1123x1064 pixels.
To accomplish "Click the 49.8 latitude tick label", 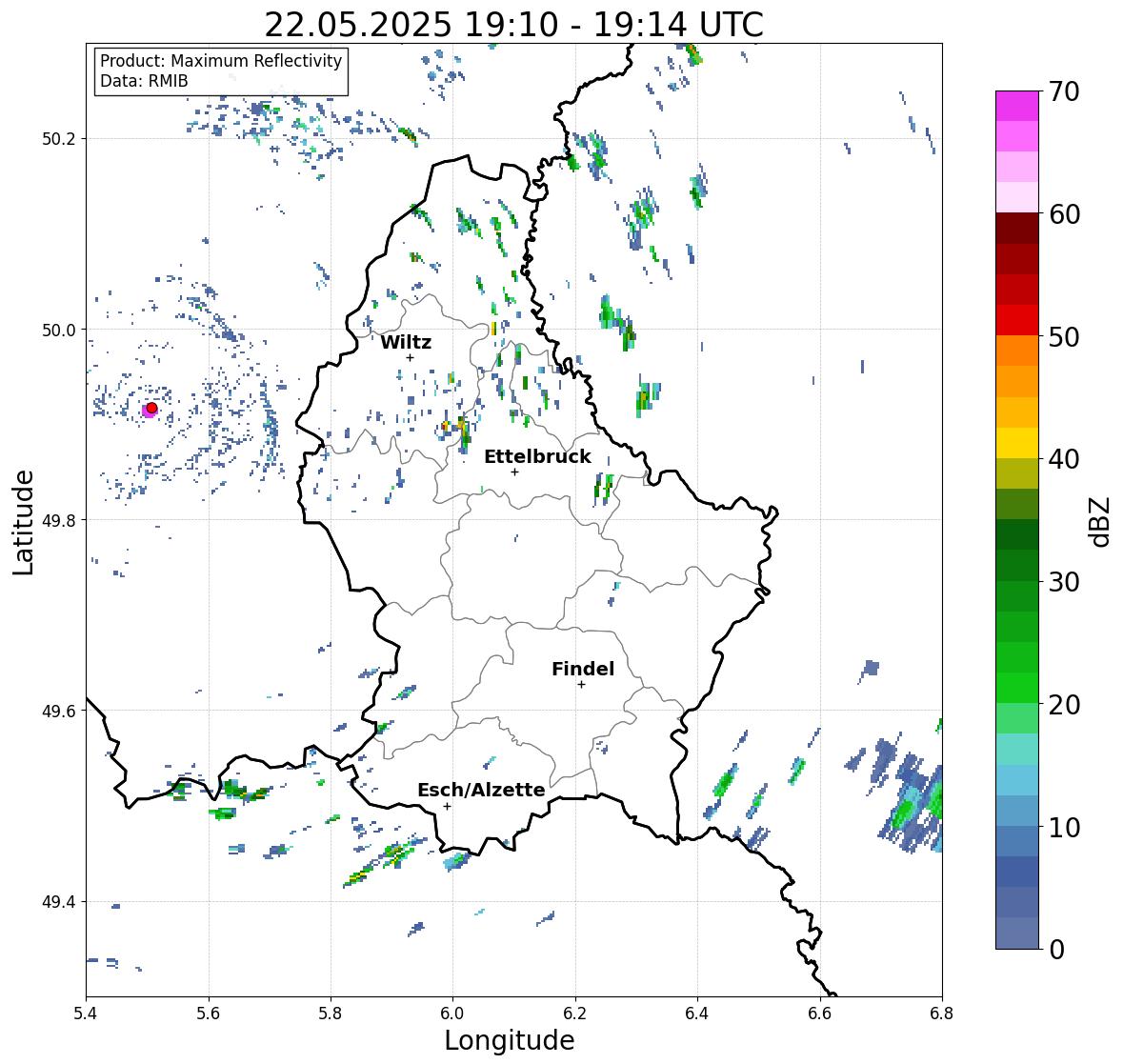I will (x=59, y=520).
